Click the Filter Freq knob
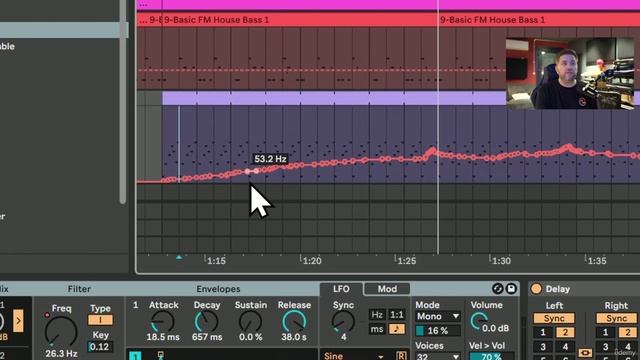640x360 pixels. click(61, 331)
